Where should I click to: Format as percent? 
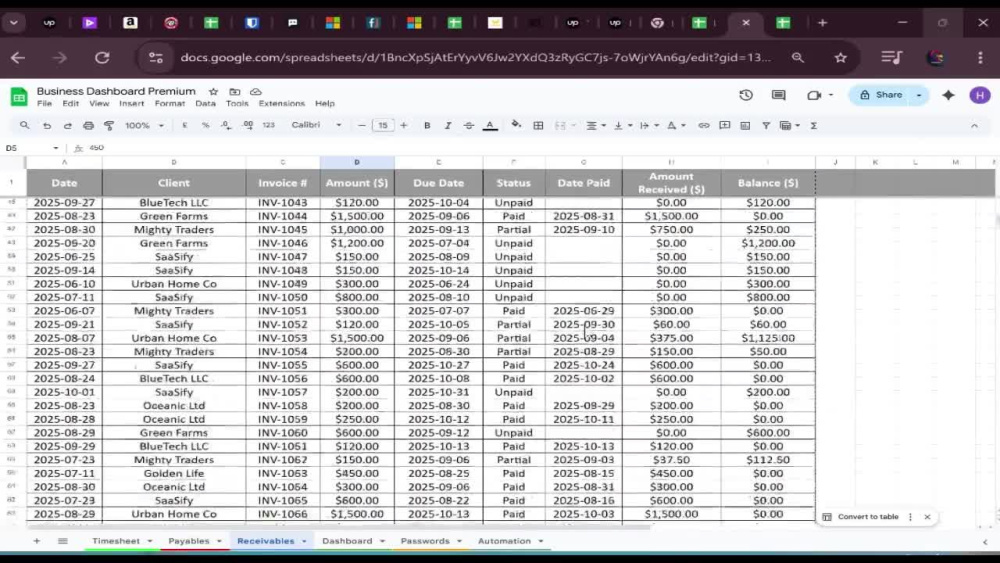pyautogui.click(x=205, y=126)
